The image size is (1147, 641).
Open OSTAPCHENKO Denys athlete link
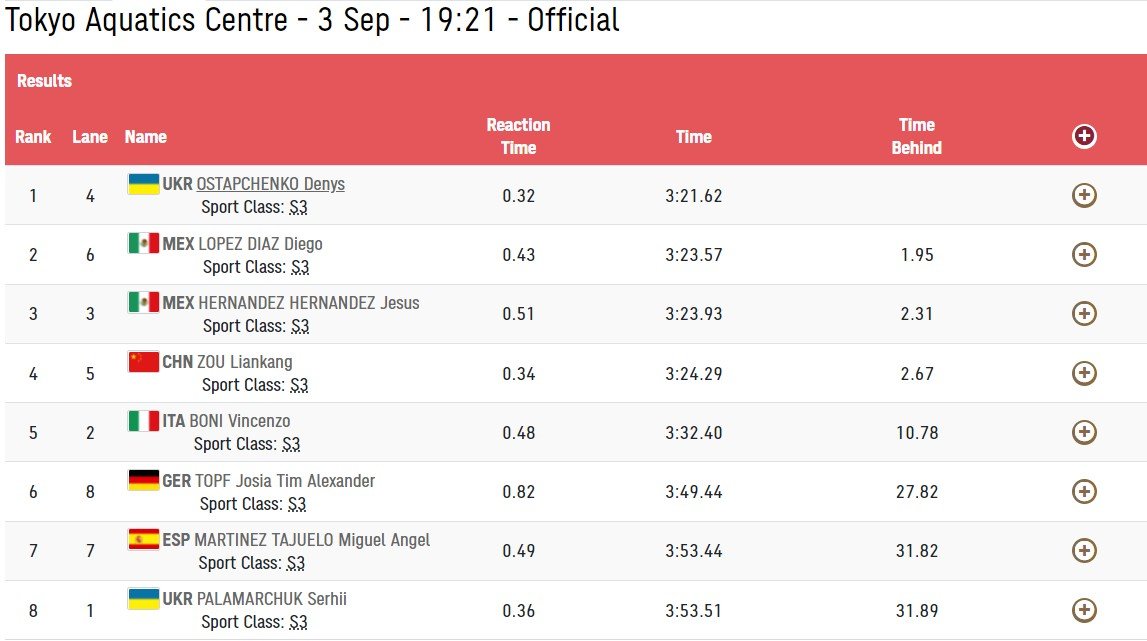270,184
